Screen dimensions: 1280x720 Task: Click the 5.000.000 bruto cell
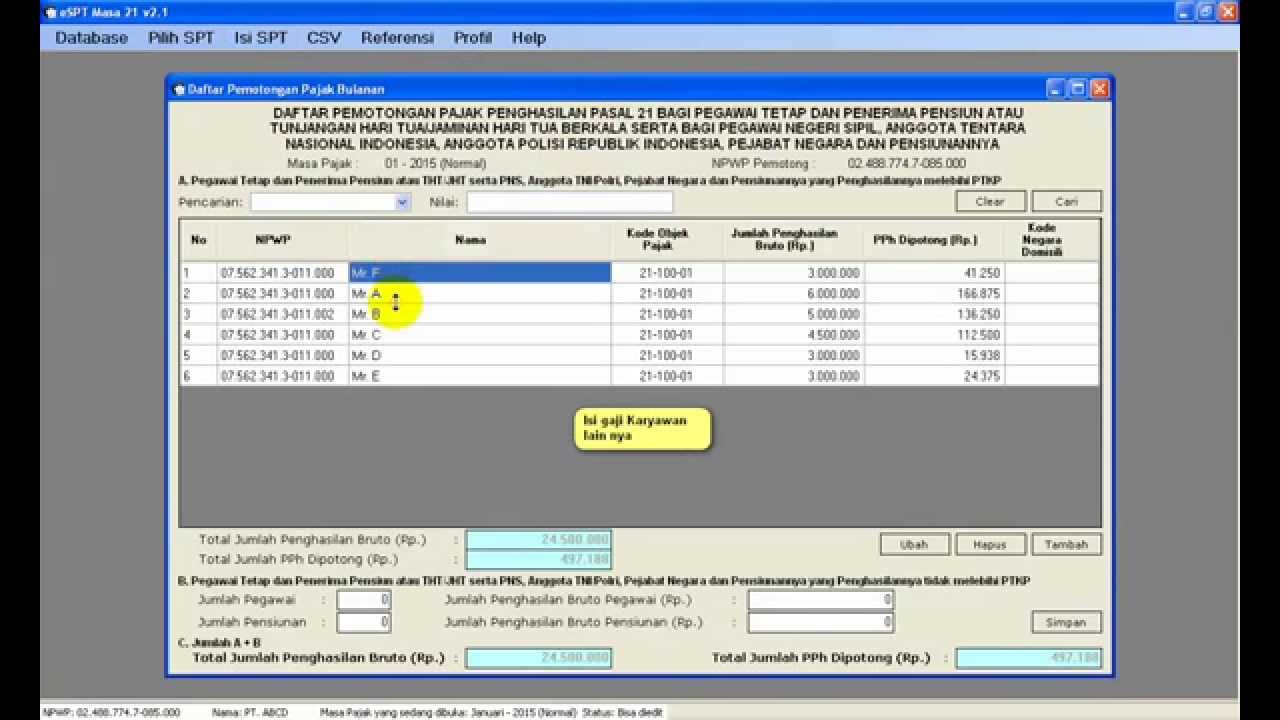coord(794,314)
